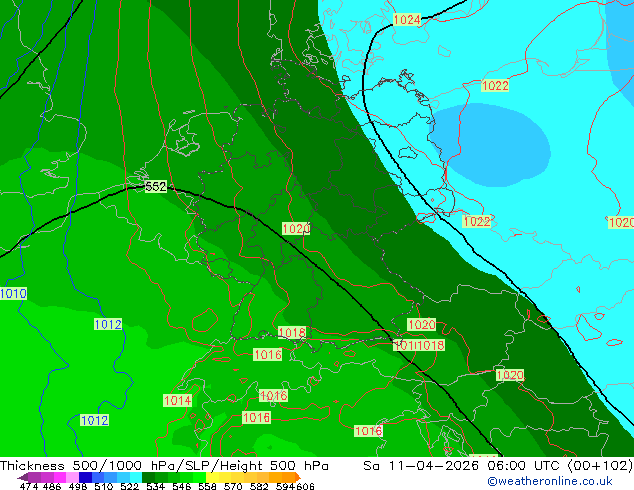The width and height of the screenshot is (634, 490).
Task: Click the 546 legend scale number
Action: (x=182, y=486)
